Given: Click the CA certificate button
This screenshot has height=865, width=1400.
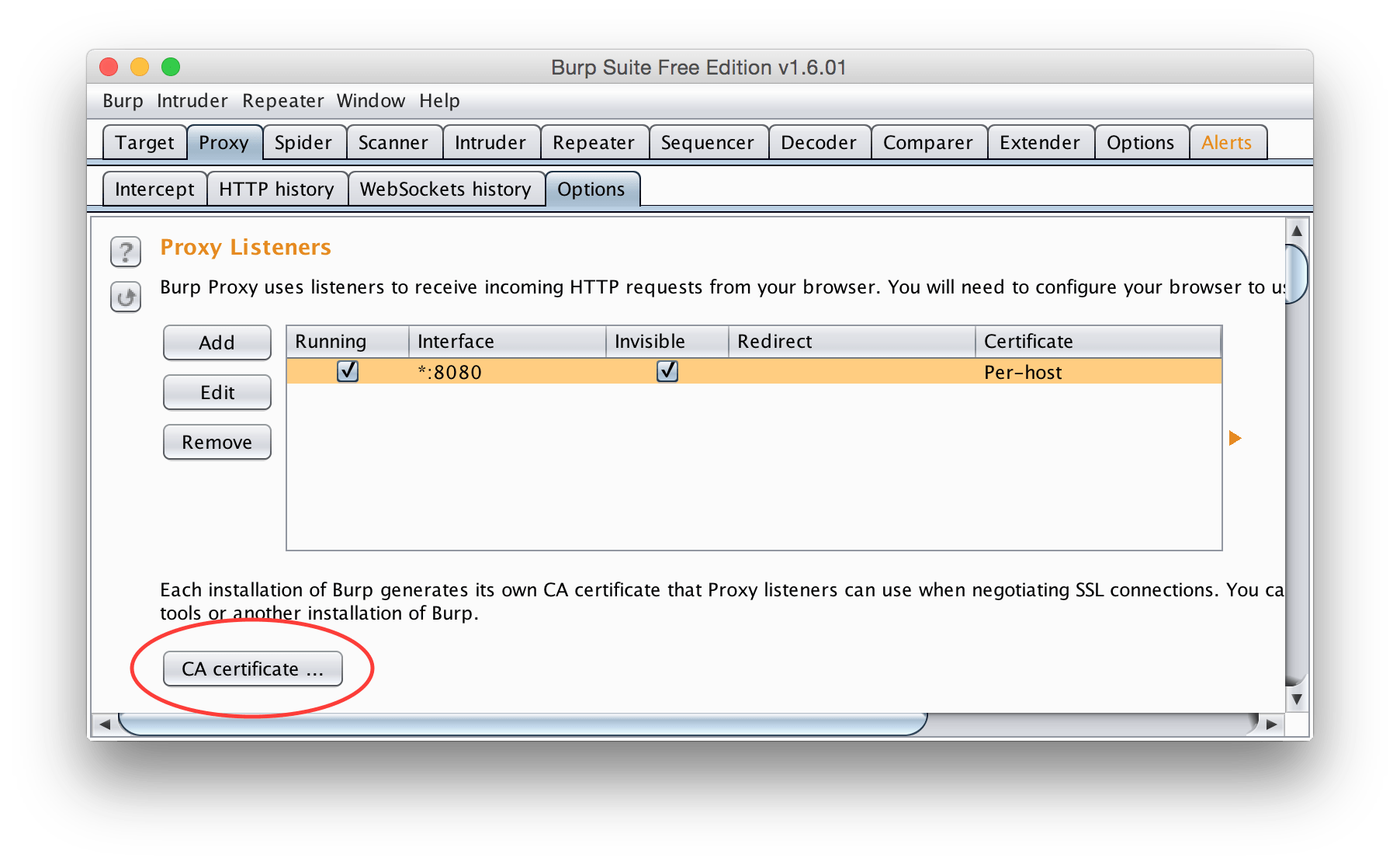Looking at the screenshot, I should [253, 669].
